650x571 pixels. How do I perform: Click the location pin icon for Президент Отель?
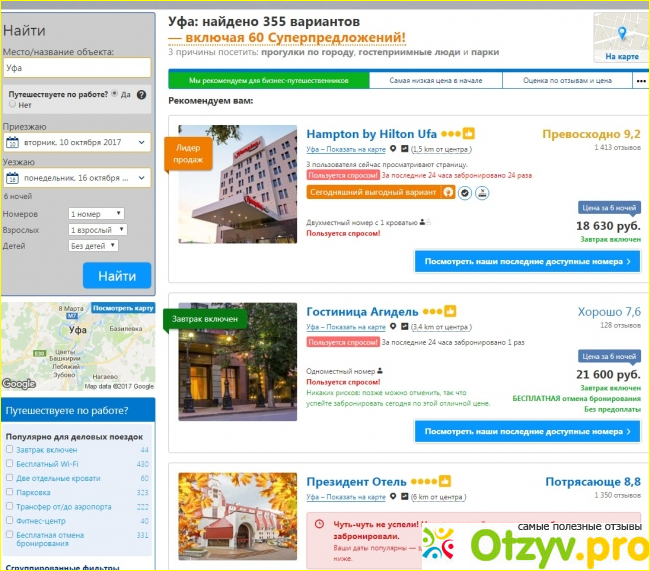tap(393, 496)
